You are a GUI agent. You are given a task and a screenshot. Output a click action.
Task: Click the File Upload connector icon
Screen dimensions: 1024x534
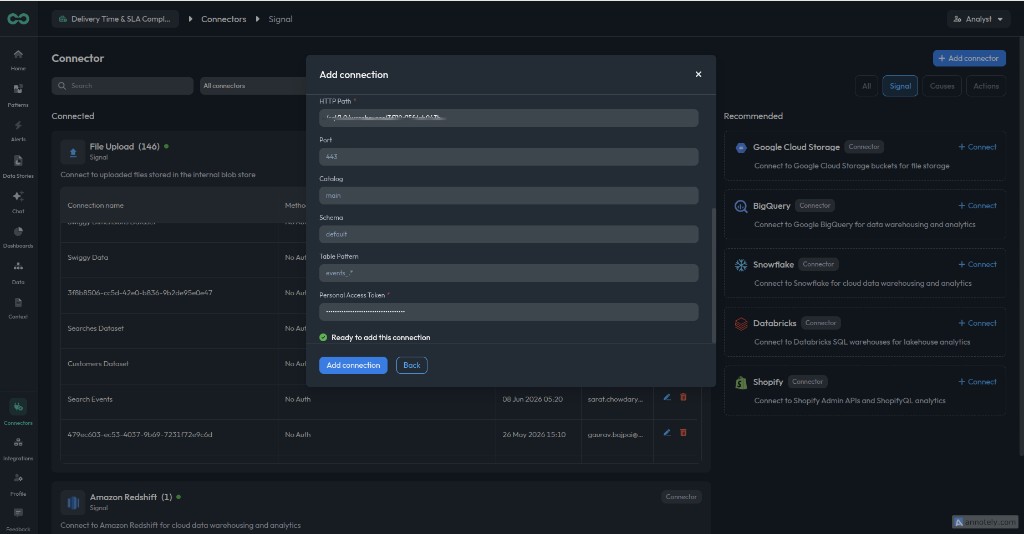pos(72,151)
